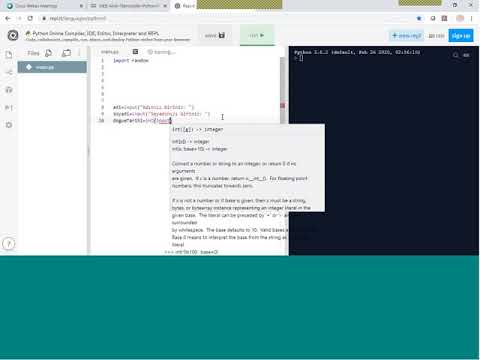Click the new repl button
This screenshot has height=360, width=480.
coord(406,36)
